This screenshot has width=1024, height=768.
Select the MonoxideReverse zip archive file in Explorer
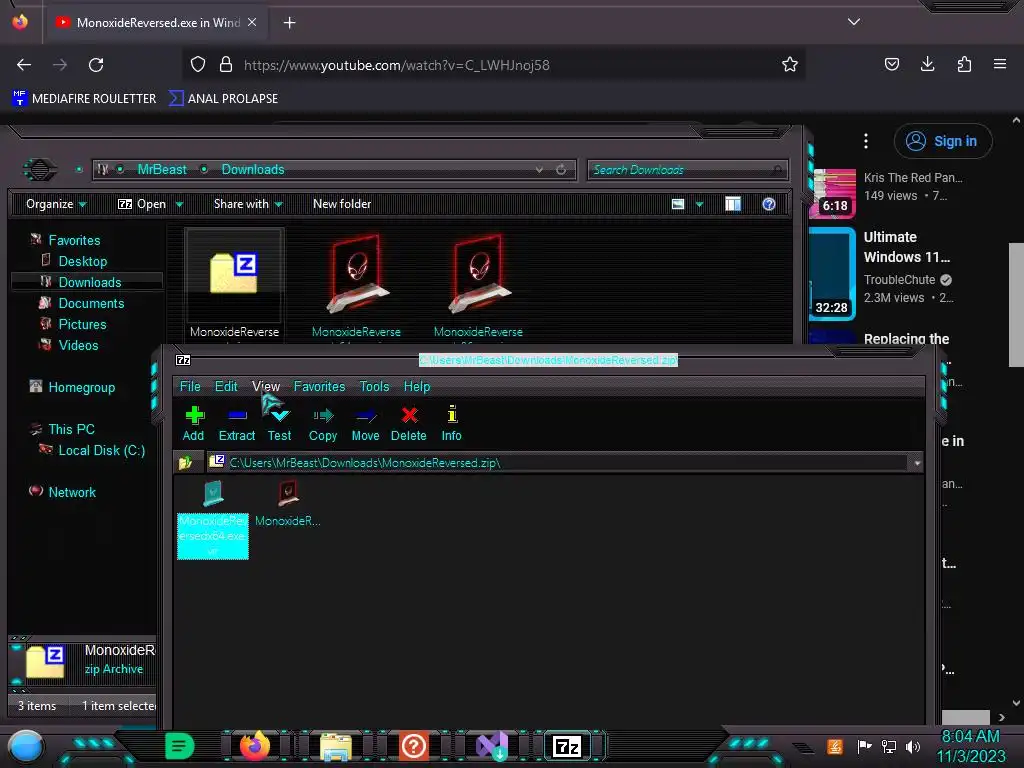click(234, 284)
